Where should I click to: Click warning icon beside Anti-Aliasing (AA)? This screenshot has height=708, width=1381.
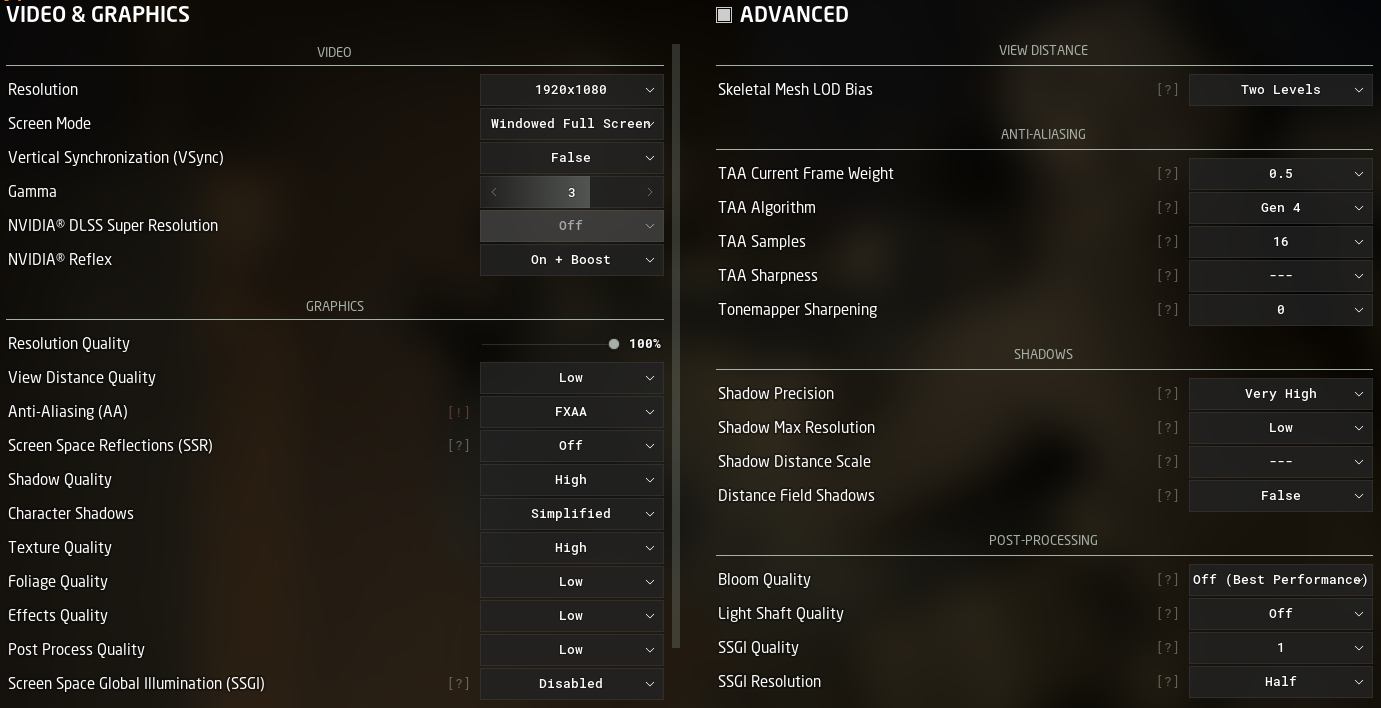click(x=459, y=412)
